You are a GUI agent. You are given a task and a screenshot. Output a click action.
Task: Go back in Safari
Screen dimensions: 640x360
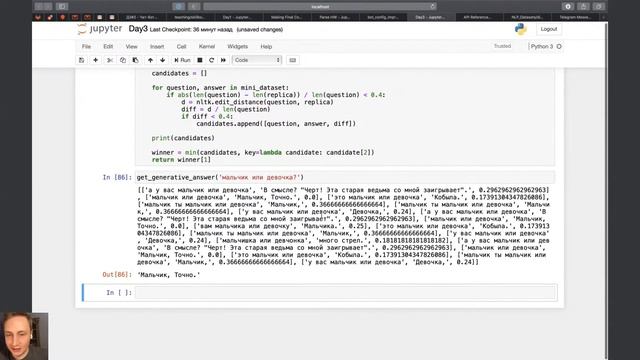click(x=39, y=6)
